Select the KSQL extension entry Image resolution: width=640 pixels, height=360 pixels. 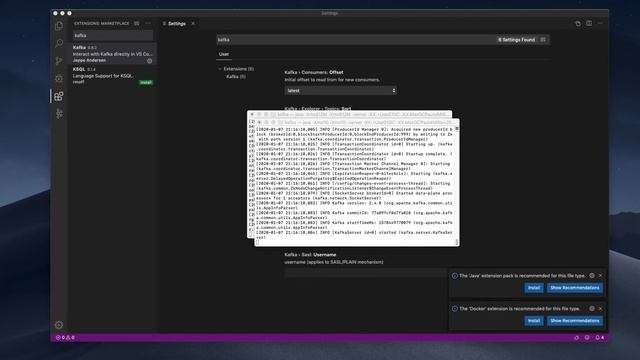[x=113, y=76]
